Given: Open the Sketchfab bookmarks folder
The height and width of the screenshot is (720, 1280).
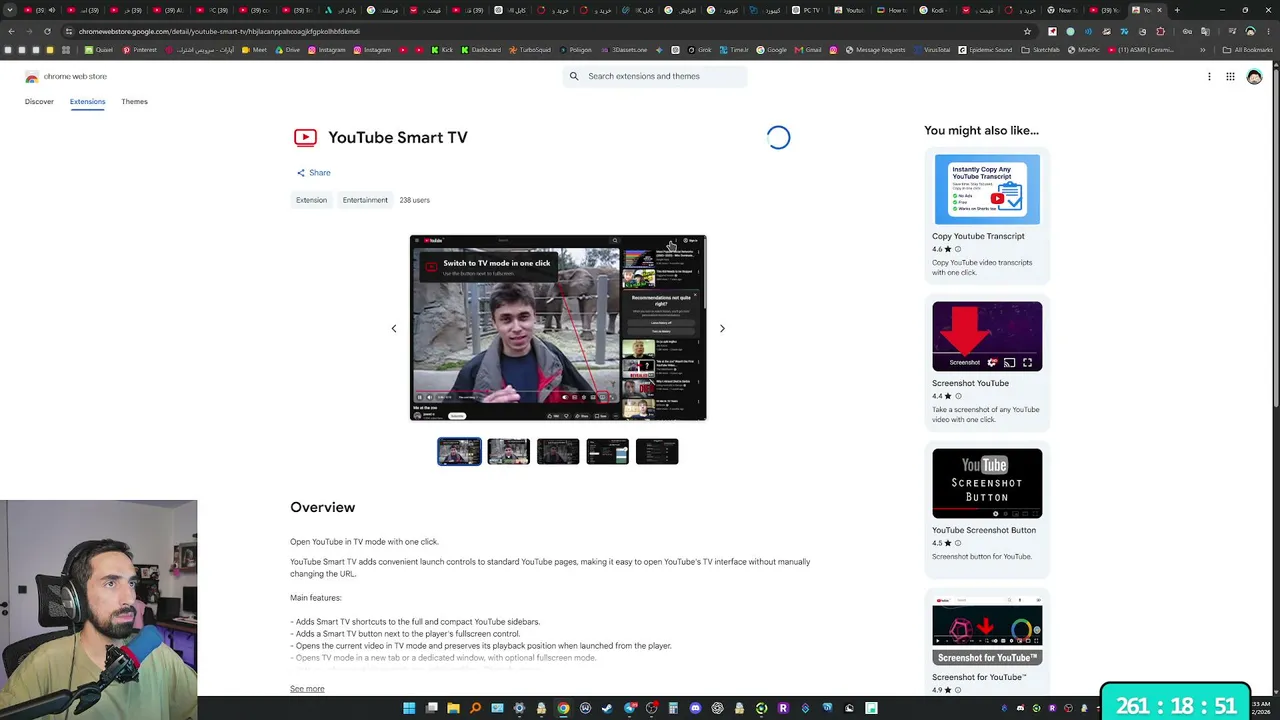Looking at the screenshot, I should pos(1040,50).
